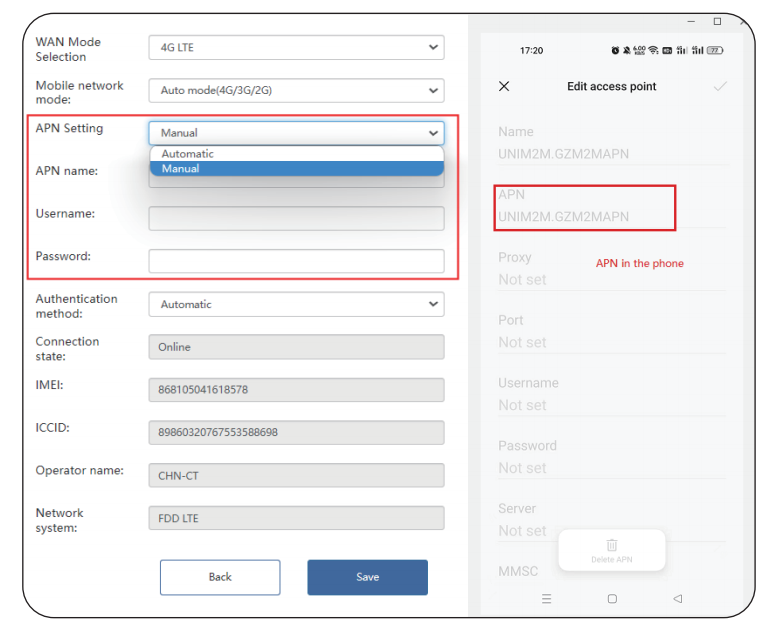Image resolution: width=782 pixels, height=633 pixels.
Task: Tap the Wi-Fi icon in phone status bar
Action: (653, 50)
